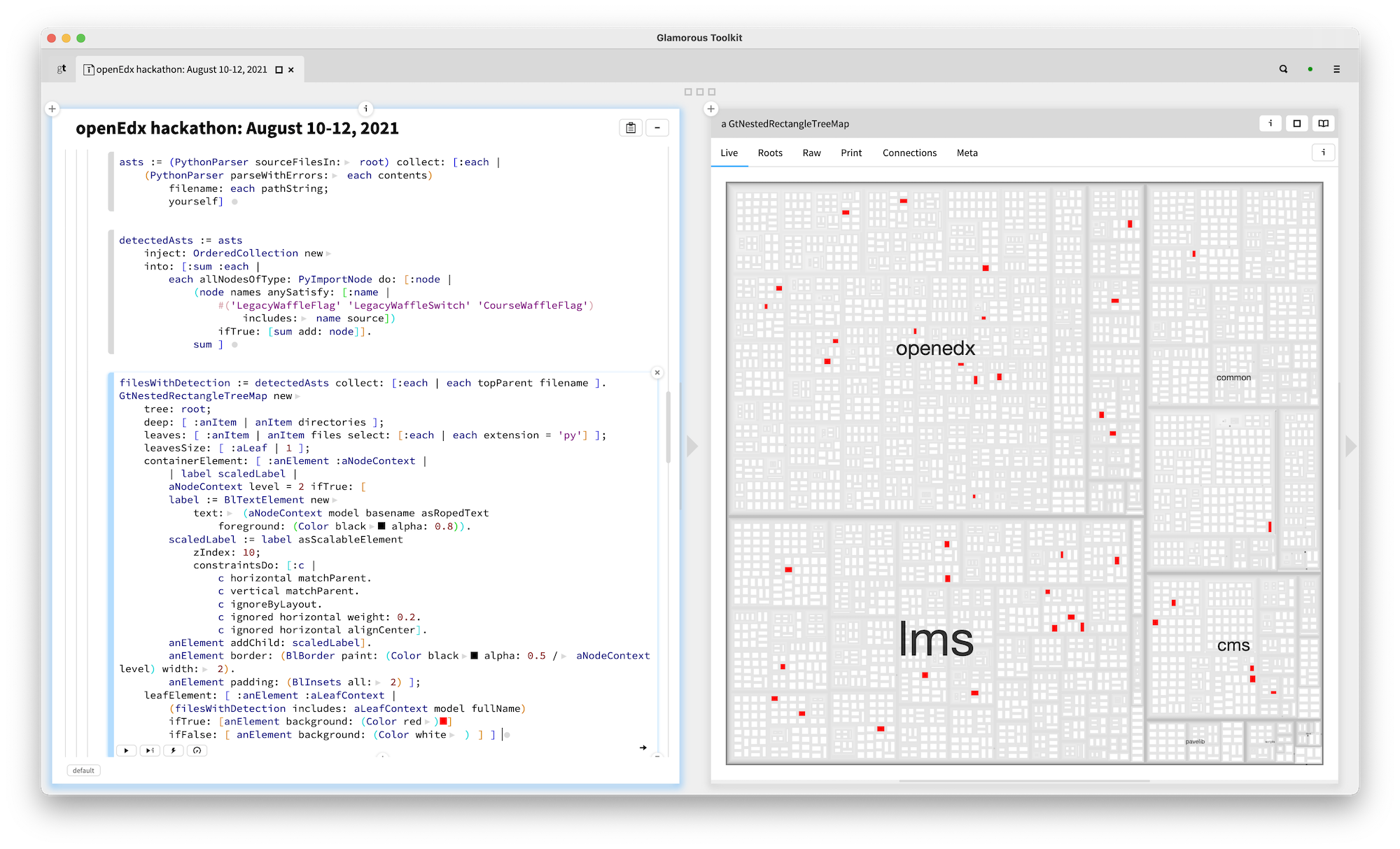Click the minus button in the page header
The width and height of the screenshot is (1400, 849).
click(657, 127)
